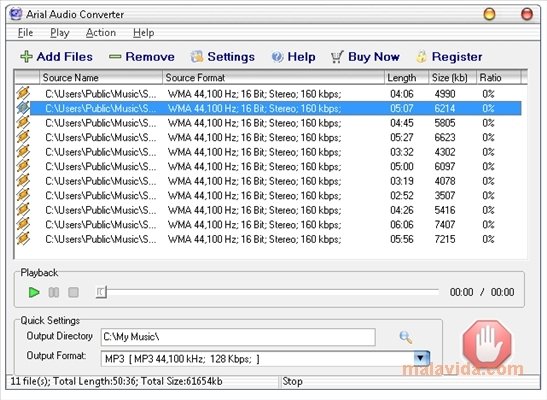Open the File menu
The height and width of the screenshot is (400, 547).
(x=25, y=33)
